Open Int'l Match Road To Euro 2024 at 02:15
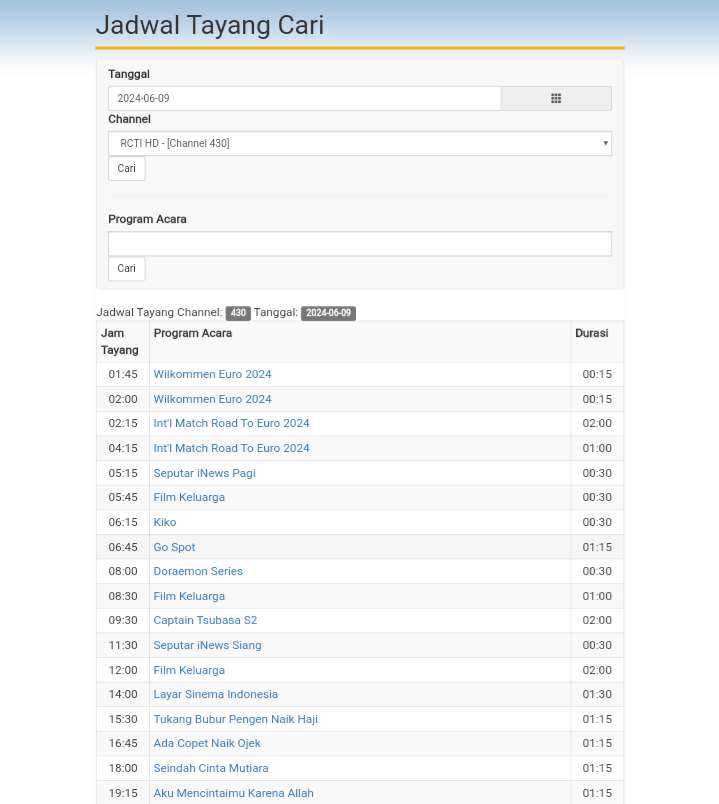 tap(231, 423)
